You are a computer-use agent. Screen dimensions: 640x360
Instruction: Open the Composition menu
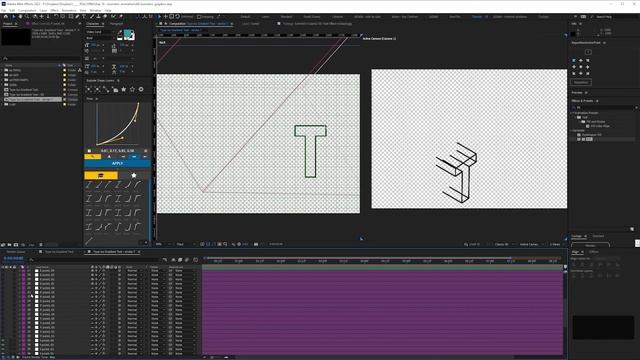27,10
